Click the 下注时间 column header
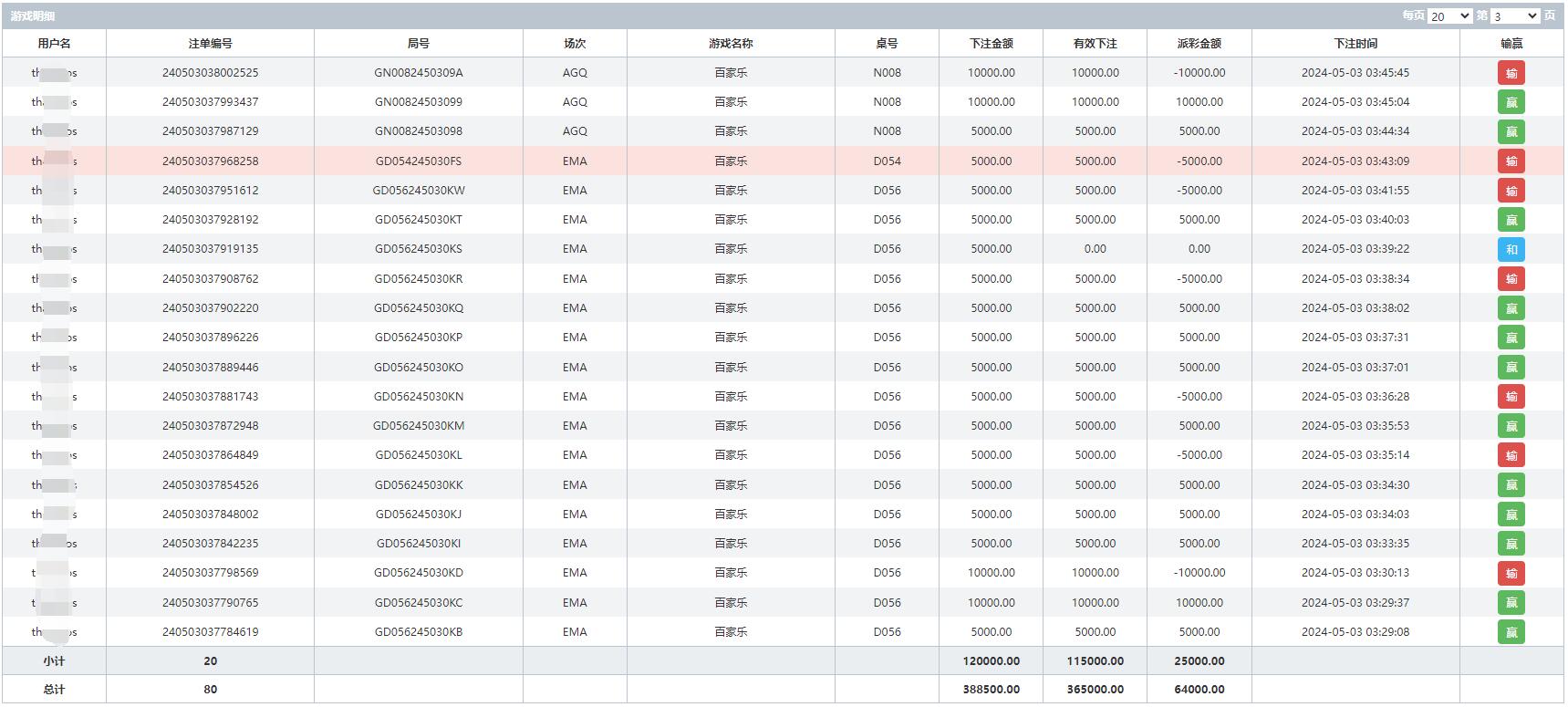1568x707 pixels. [1355, 43]
